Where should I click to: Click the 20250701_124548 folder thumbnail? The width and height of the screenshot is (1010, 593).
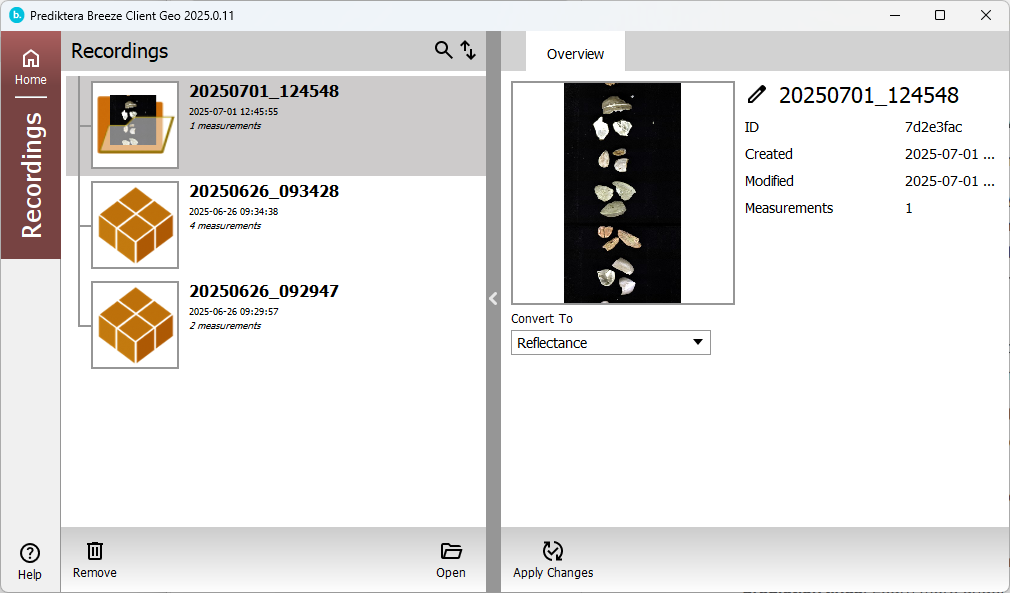click(135, 125)
